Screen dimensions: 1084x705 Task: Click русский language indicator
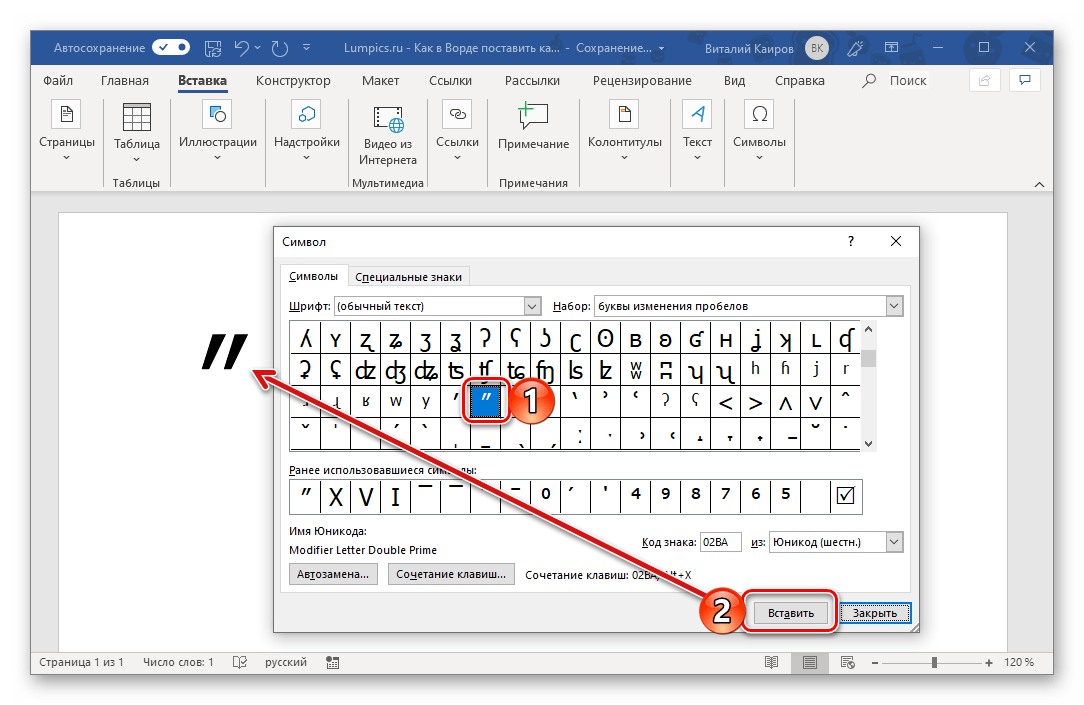[x=286, y=662]
